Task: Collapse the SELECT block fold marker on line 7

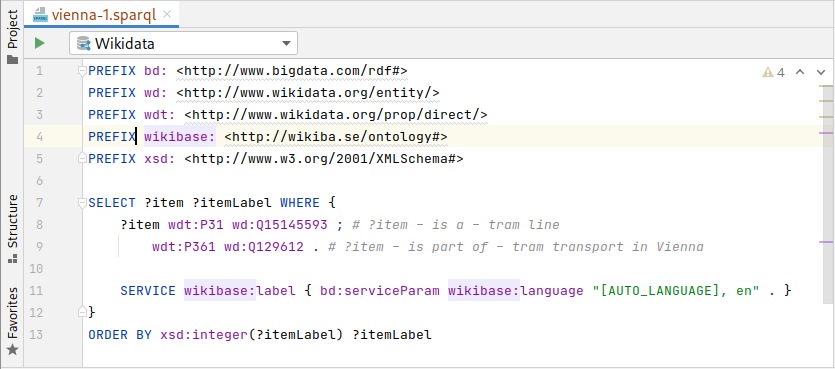Action: 82,202
